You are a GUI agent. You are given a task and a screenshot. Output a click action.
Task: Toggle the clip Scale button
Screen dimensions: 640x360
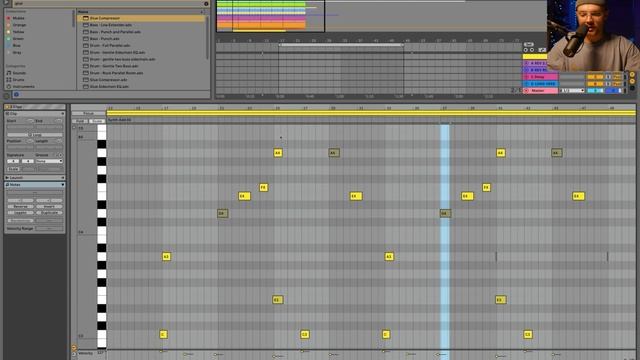point(13,169)
